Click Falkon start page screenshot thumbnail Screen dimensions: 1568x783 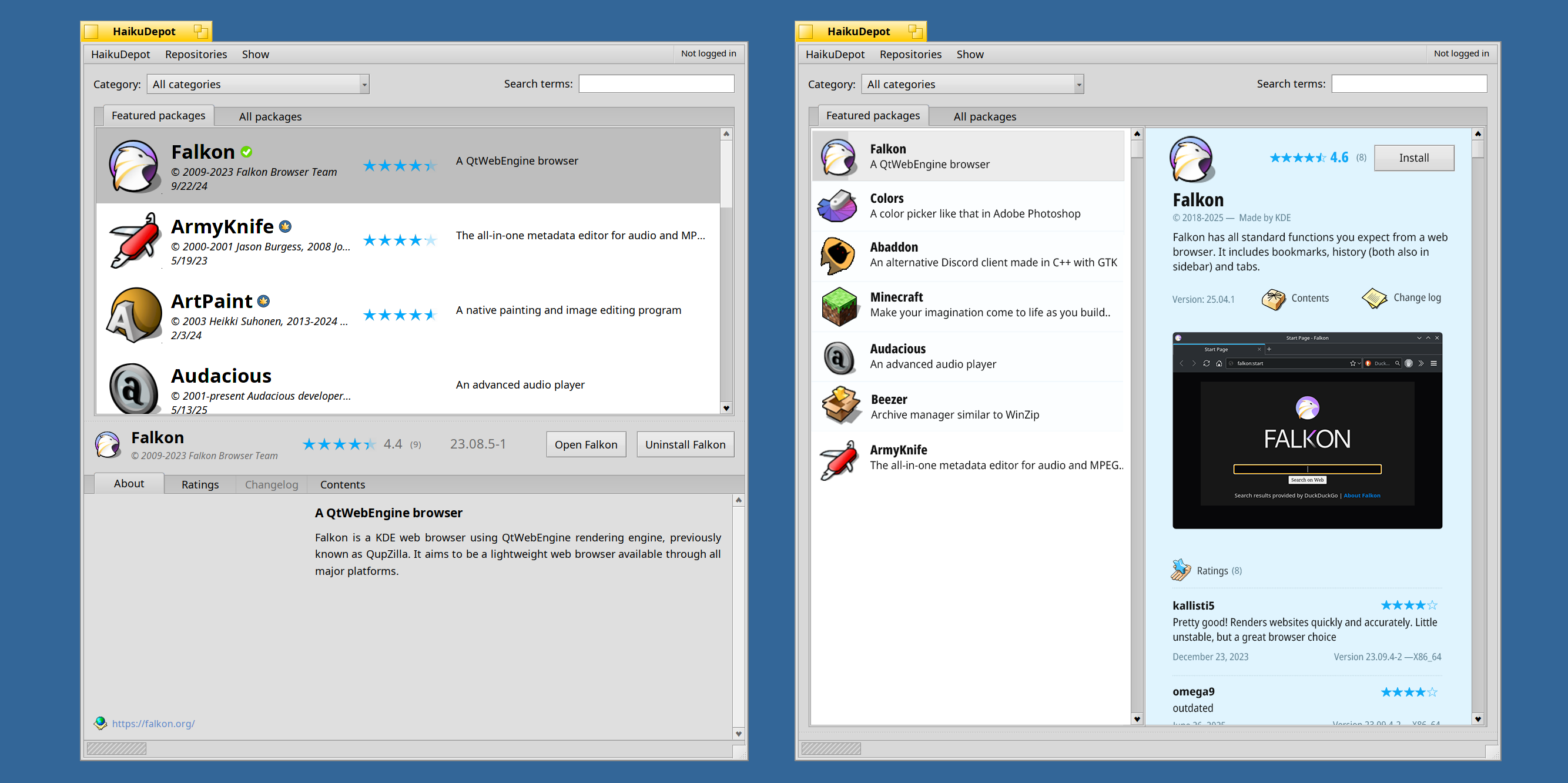click(x=1307, y=430)
